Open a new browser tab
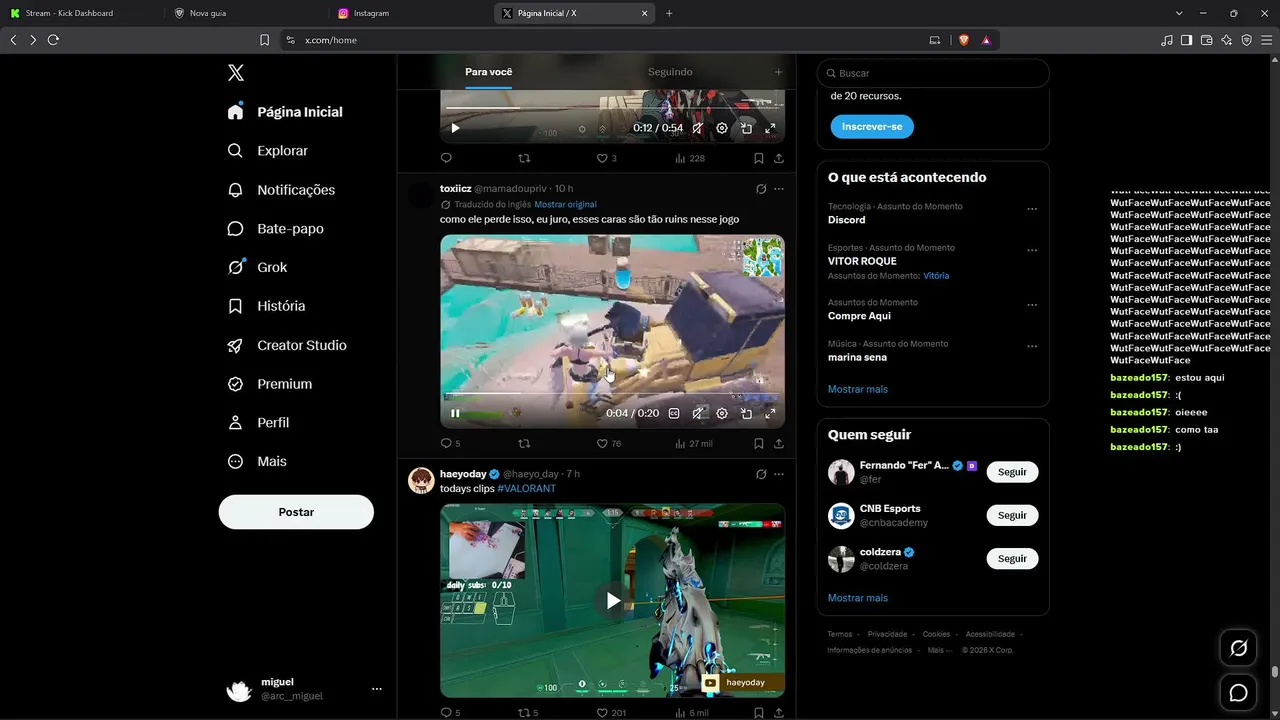Image resolution: width=1280 pixels, height=720 pixels. pos(669,13)
